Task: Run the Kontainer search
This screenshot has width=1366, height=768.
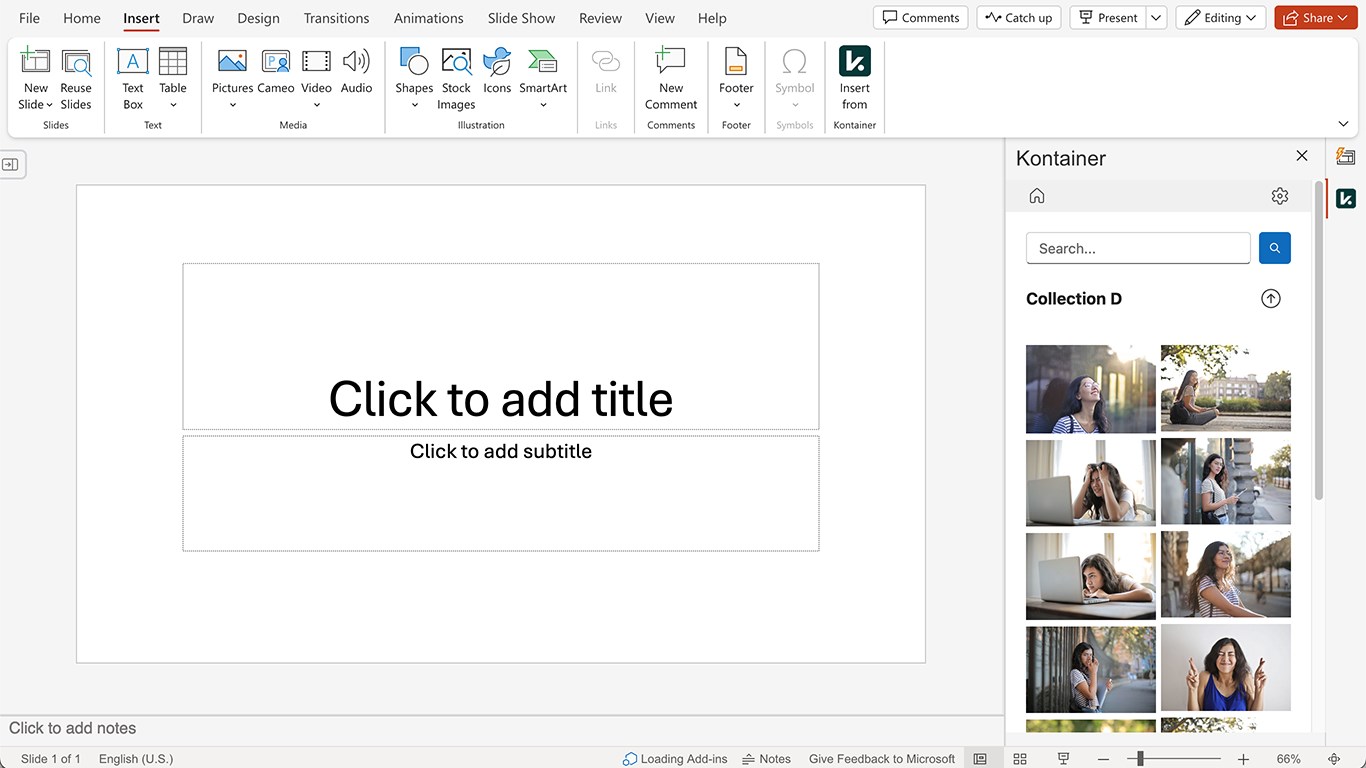Action: [1275, 248]
